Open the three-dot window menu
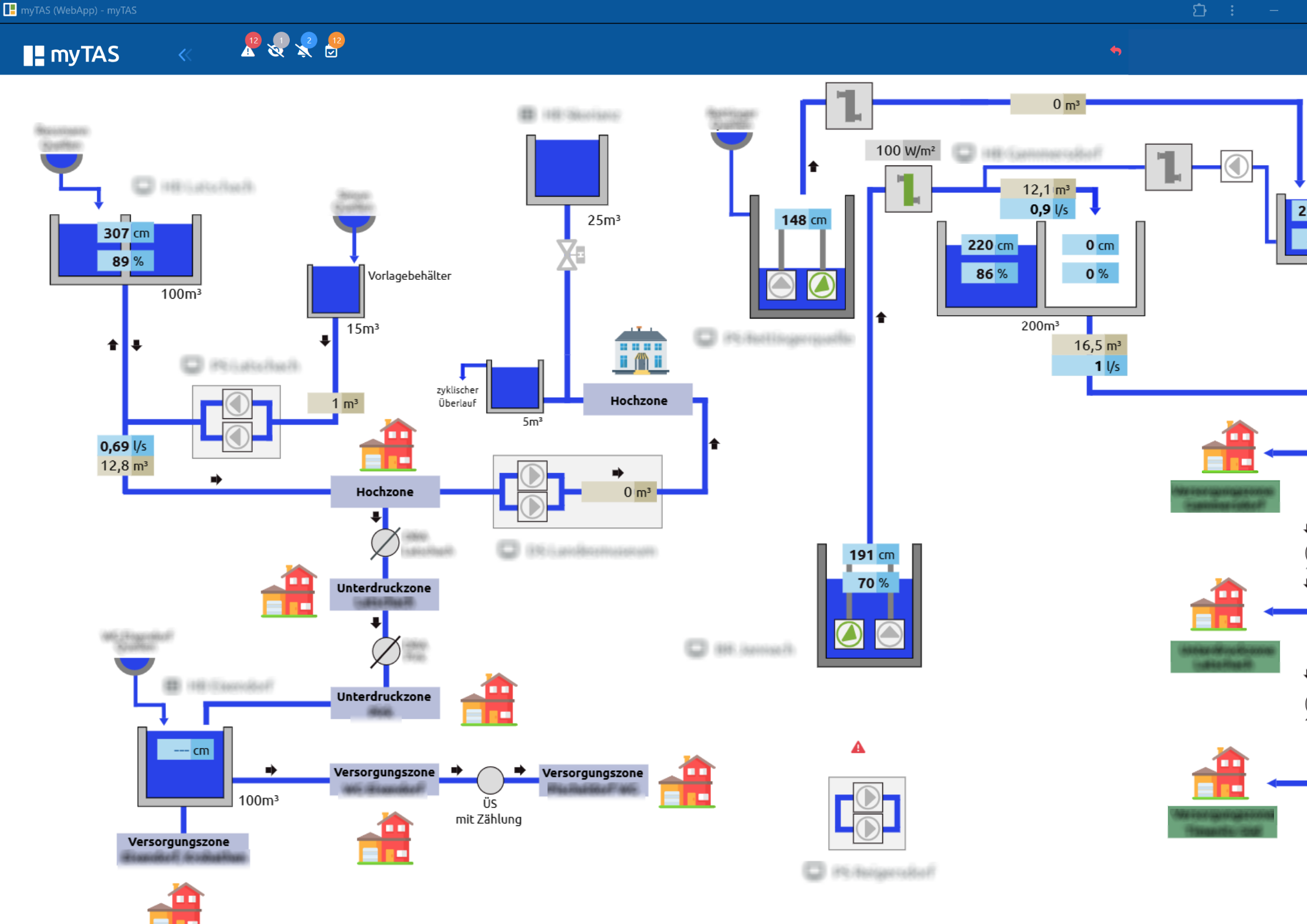The image size is (1307, 924). 1232,11
